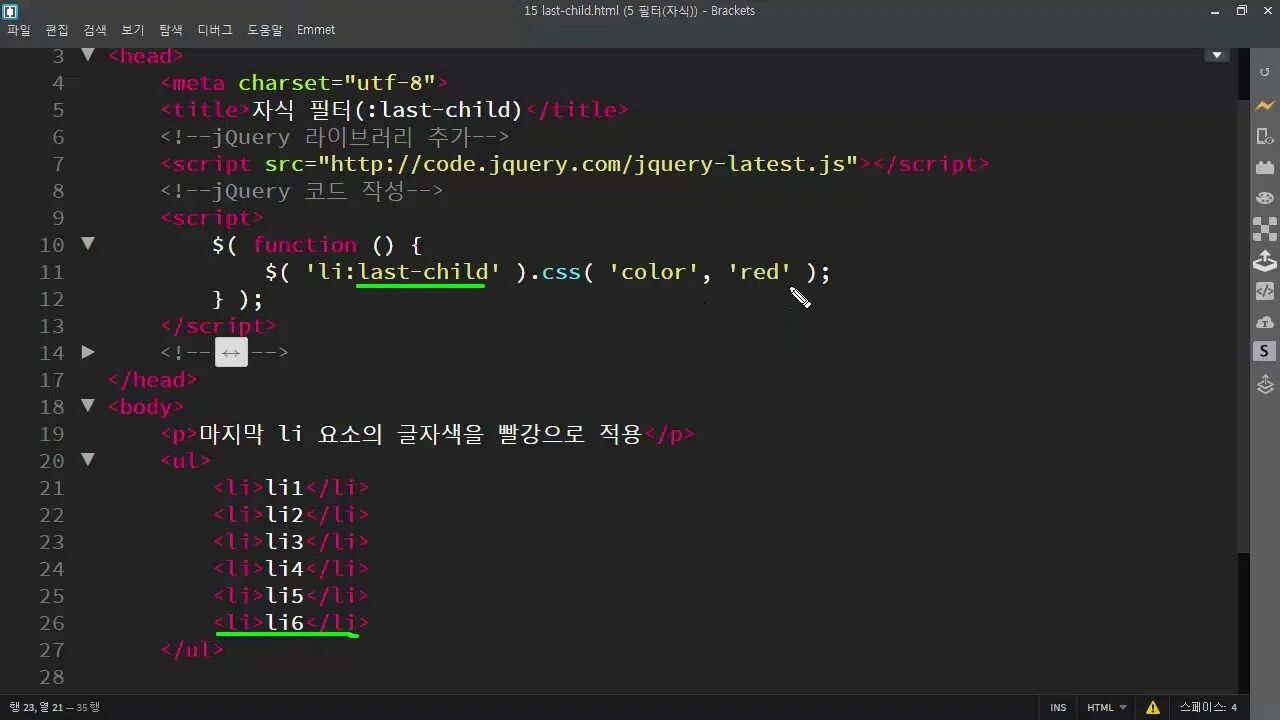The height and width of the screenshot is (720, 1280).
Task: Click the folded comment marker on line 14
Action: (x=231, y=352)
